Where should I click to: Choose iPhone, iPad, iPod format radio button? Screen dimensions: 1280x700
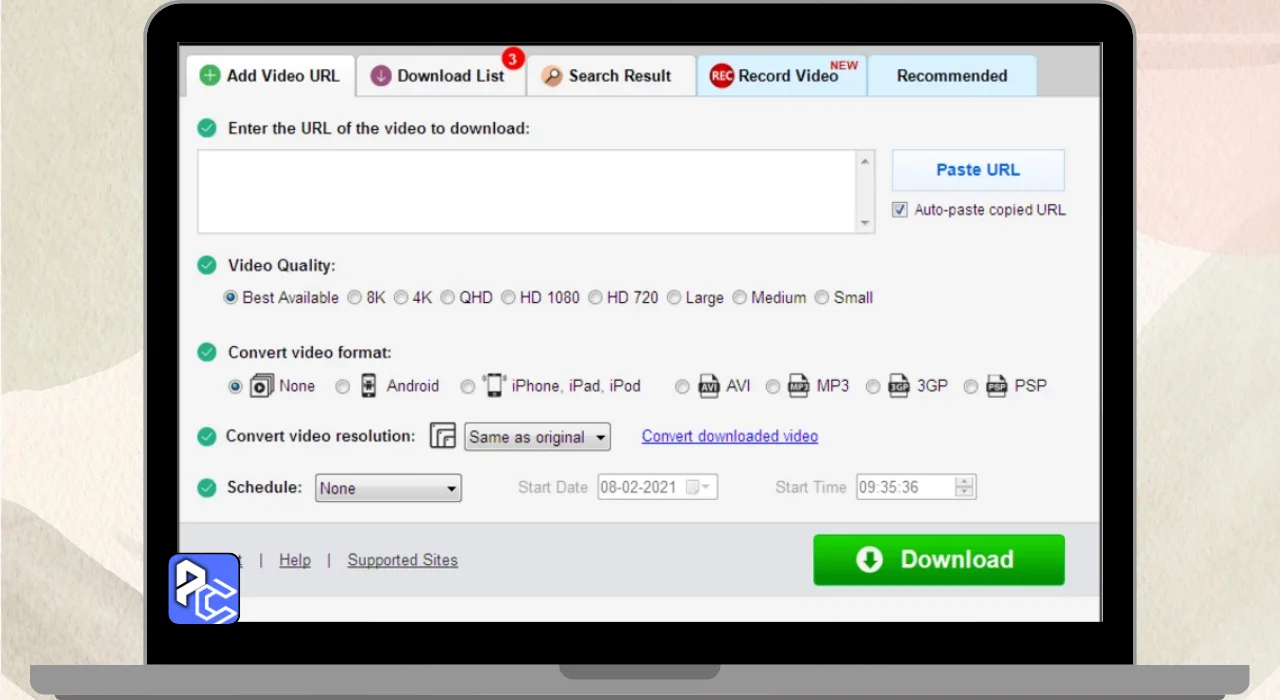click(467, 386)
